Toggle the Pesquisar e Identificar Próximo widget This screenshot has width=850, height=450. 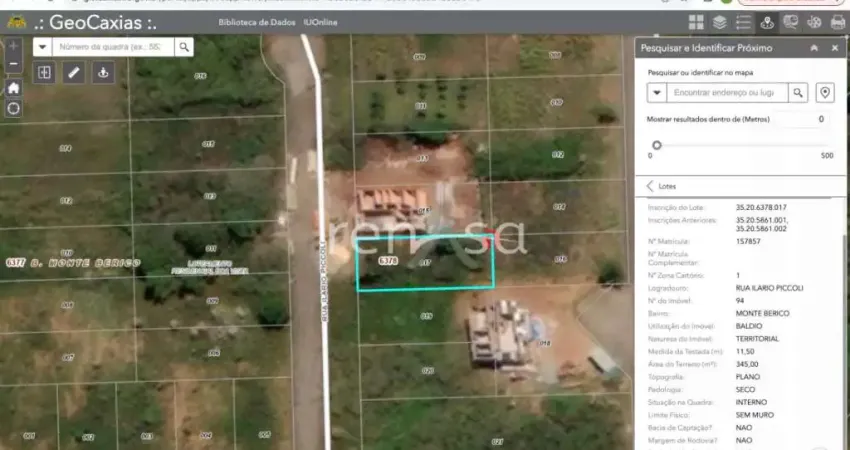pos(767,22)
